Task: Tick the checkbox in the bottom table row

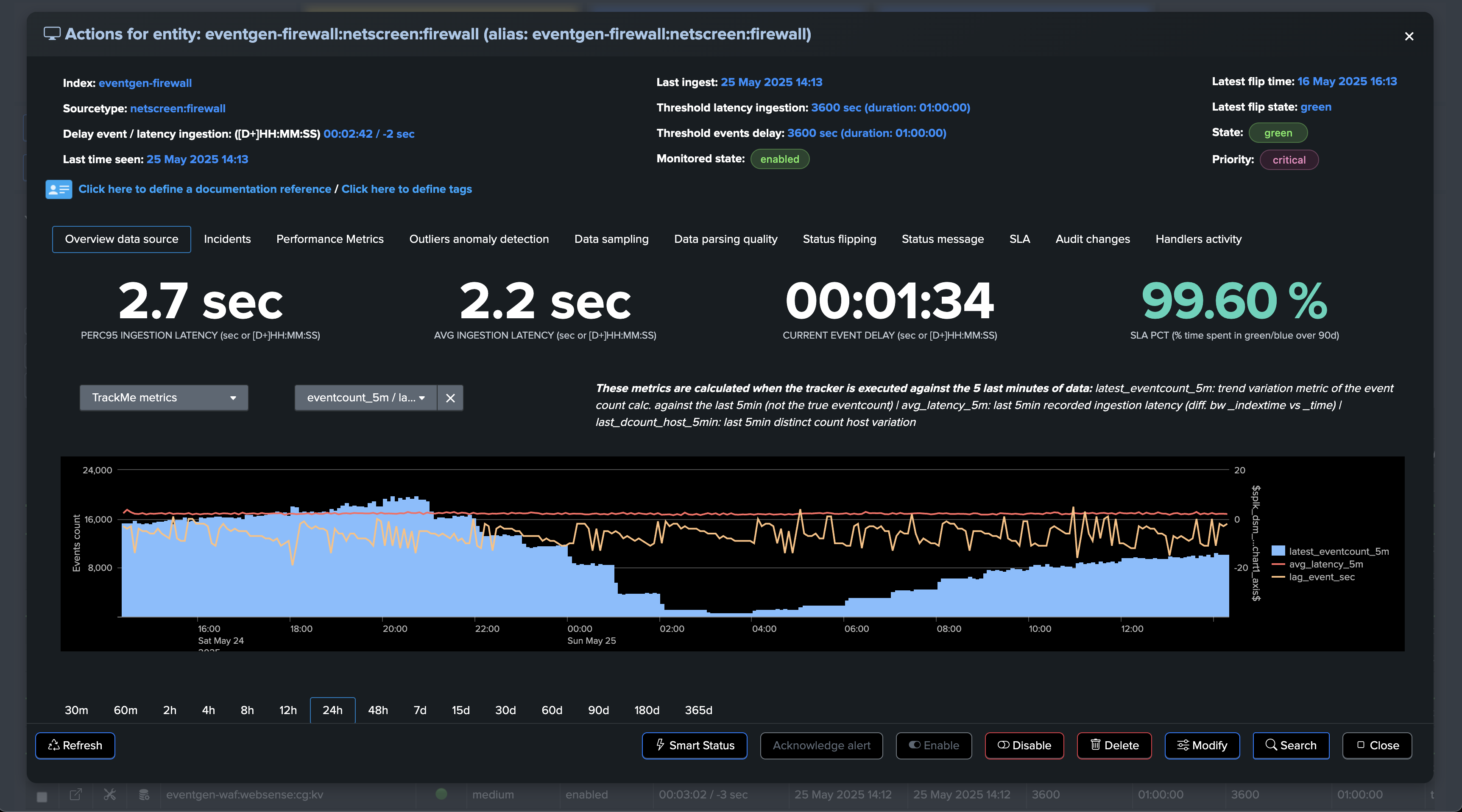Action: (x=42, y=797)
